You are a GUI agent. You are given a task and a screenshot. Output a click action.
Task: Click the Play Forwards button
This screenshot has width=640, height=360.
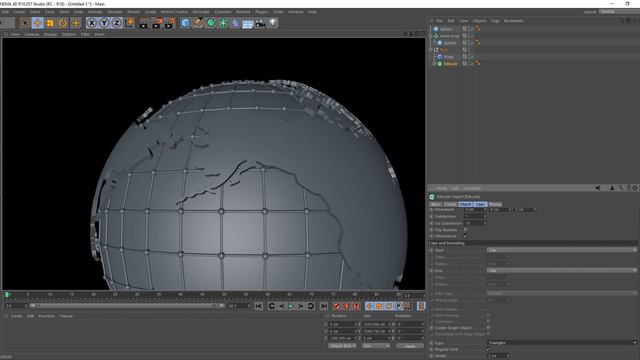[291, 306]
